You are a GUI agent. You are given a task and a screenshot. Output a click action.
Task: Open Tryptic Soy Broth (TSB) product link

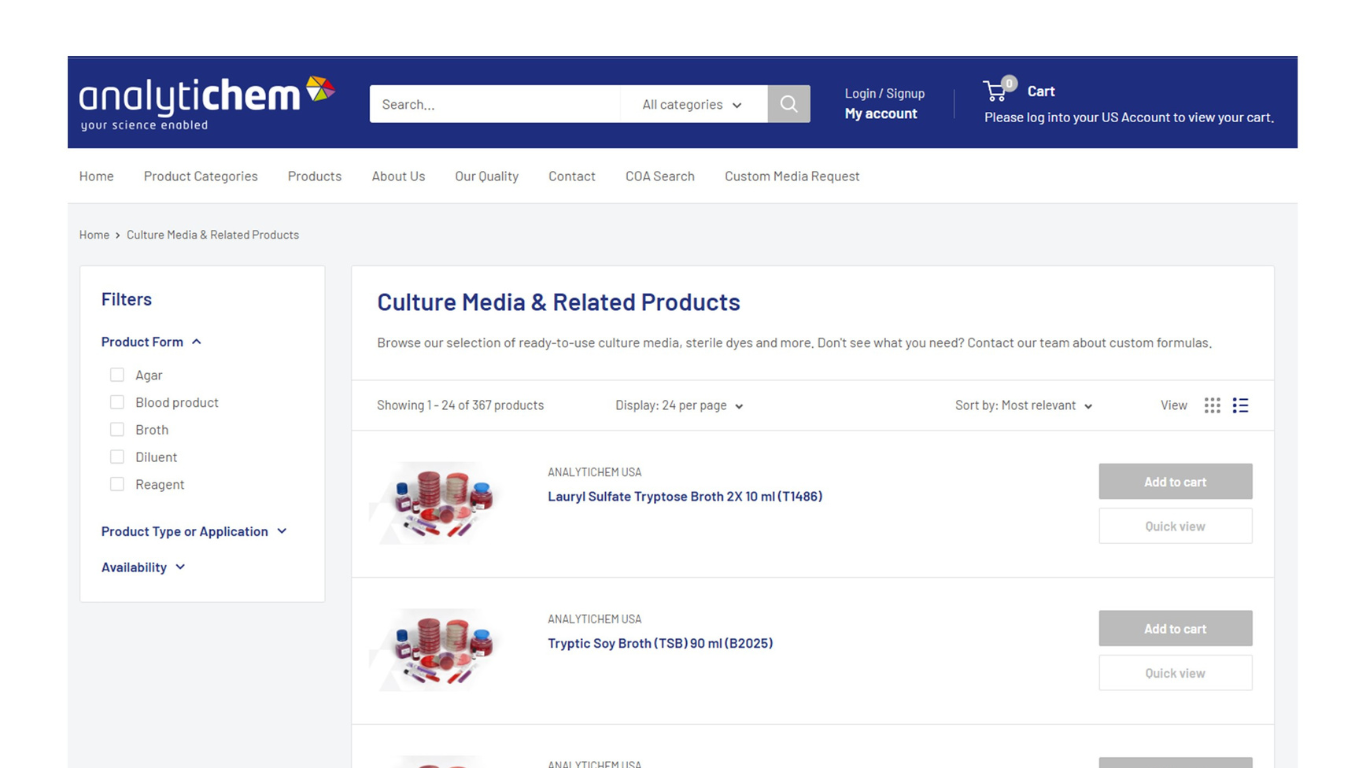tap(660, 643)
